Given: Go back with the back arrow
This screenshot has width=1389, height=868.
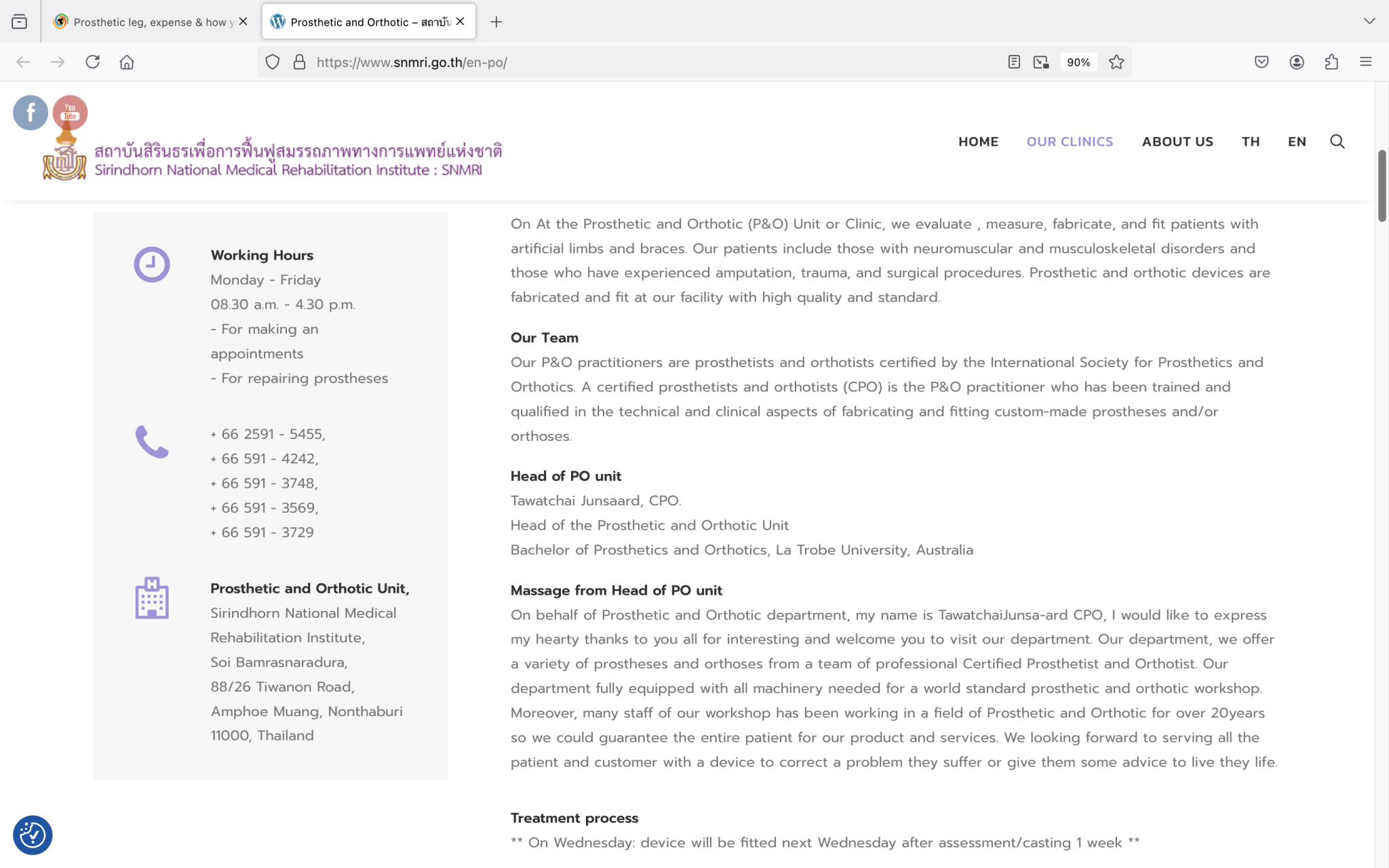Looking at the screenshot, I should [23, 62].
